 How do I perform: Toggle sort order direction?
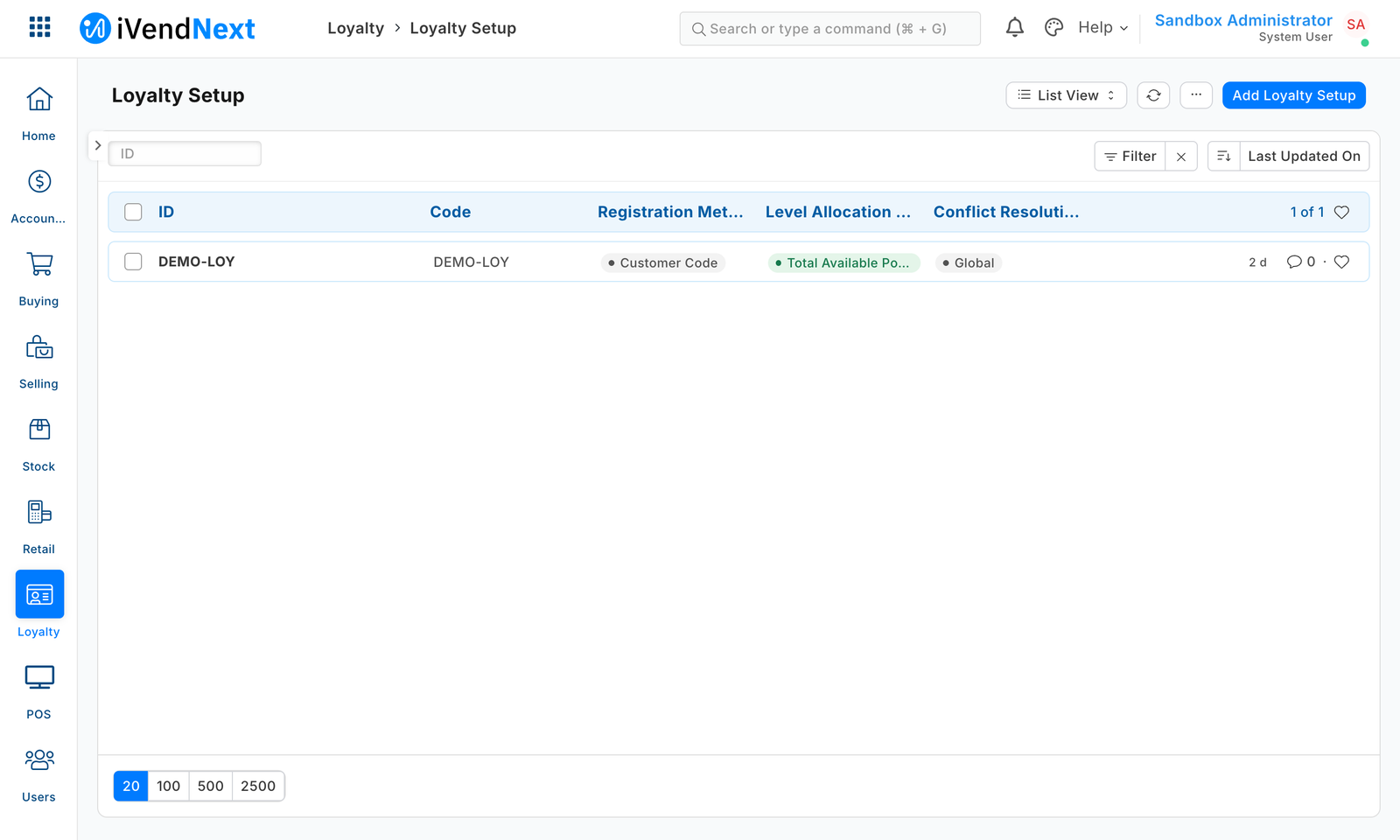pos(1224,157)
